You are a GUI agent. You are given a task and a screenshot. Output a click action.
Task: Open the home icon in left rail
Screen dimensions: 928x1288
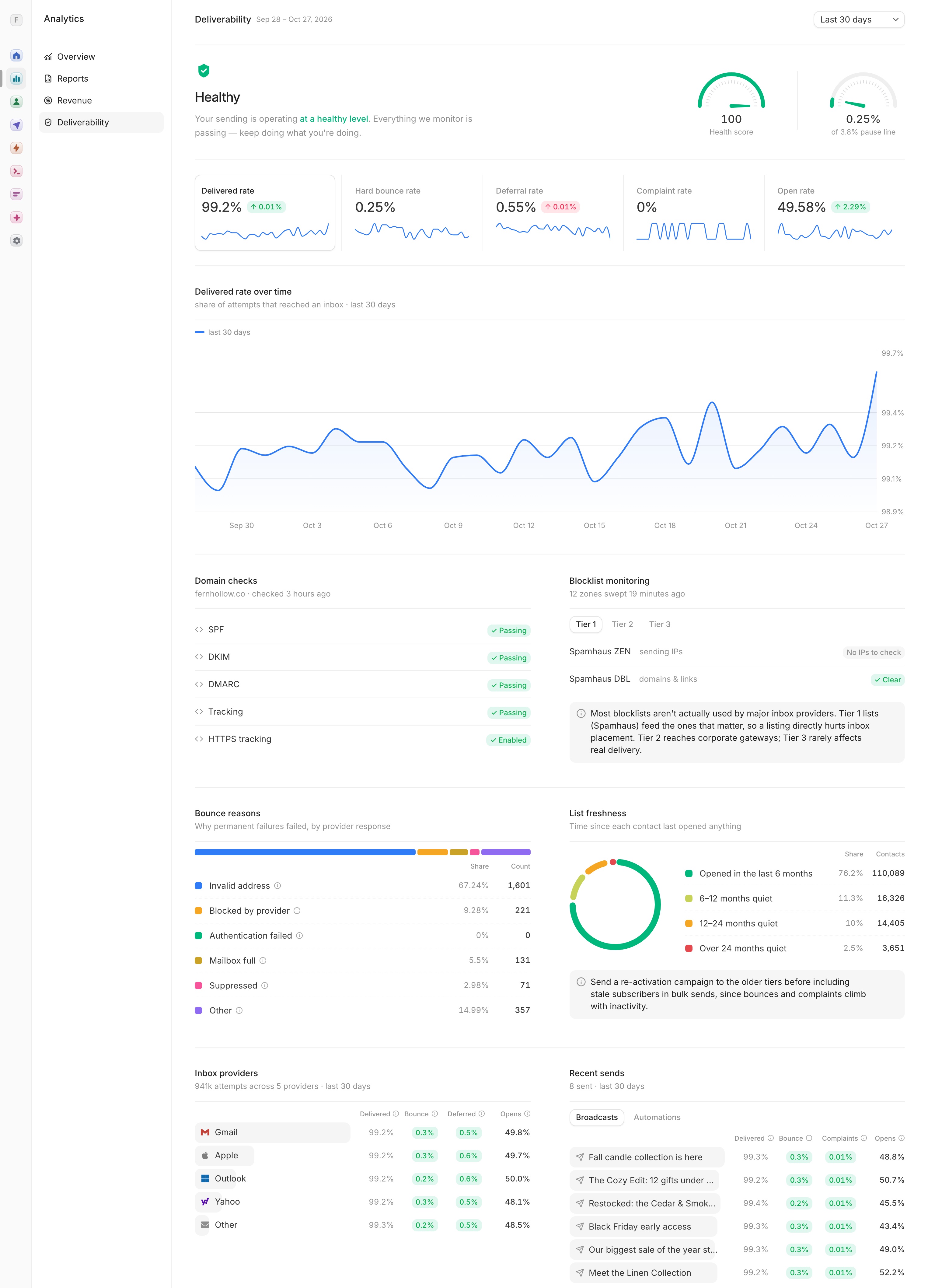[16, 56]
